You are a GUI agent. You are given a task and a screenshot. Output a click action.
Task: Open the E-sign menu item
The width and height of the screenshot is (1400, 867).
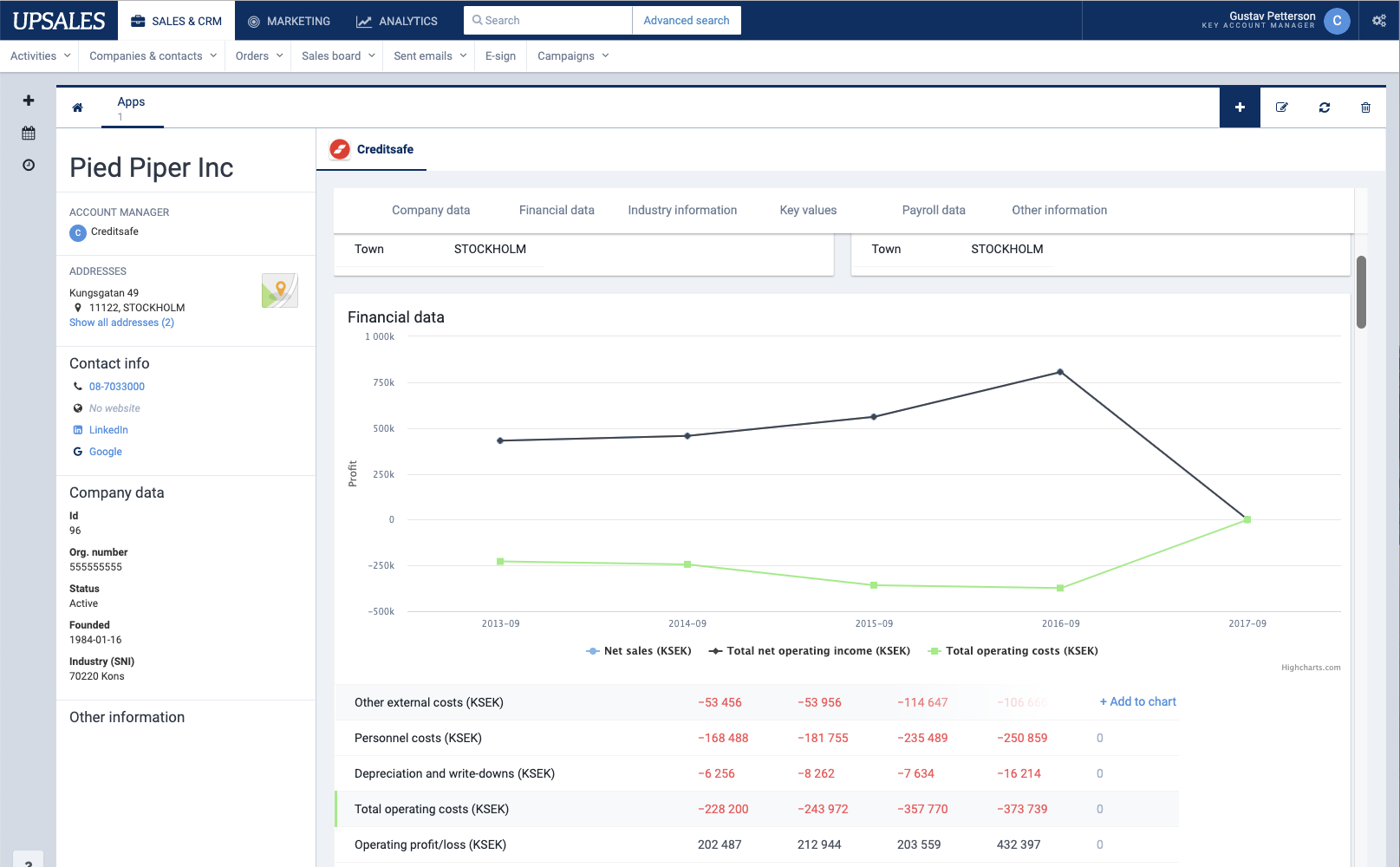point(500,56)
